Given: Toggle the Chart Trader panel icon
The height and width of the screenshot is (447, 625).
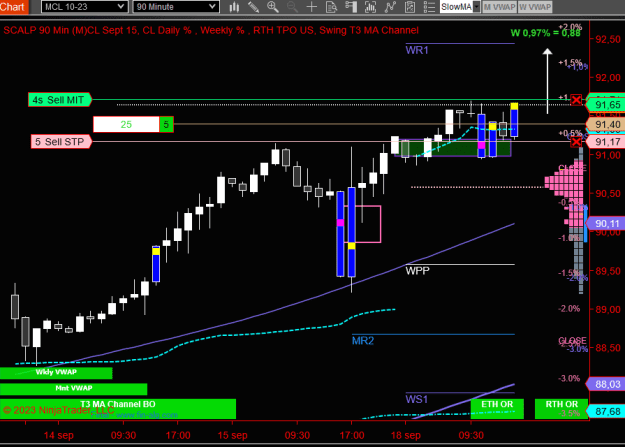Looking at the screenshot, I should pyautogui.click(x=351, y=7).
